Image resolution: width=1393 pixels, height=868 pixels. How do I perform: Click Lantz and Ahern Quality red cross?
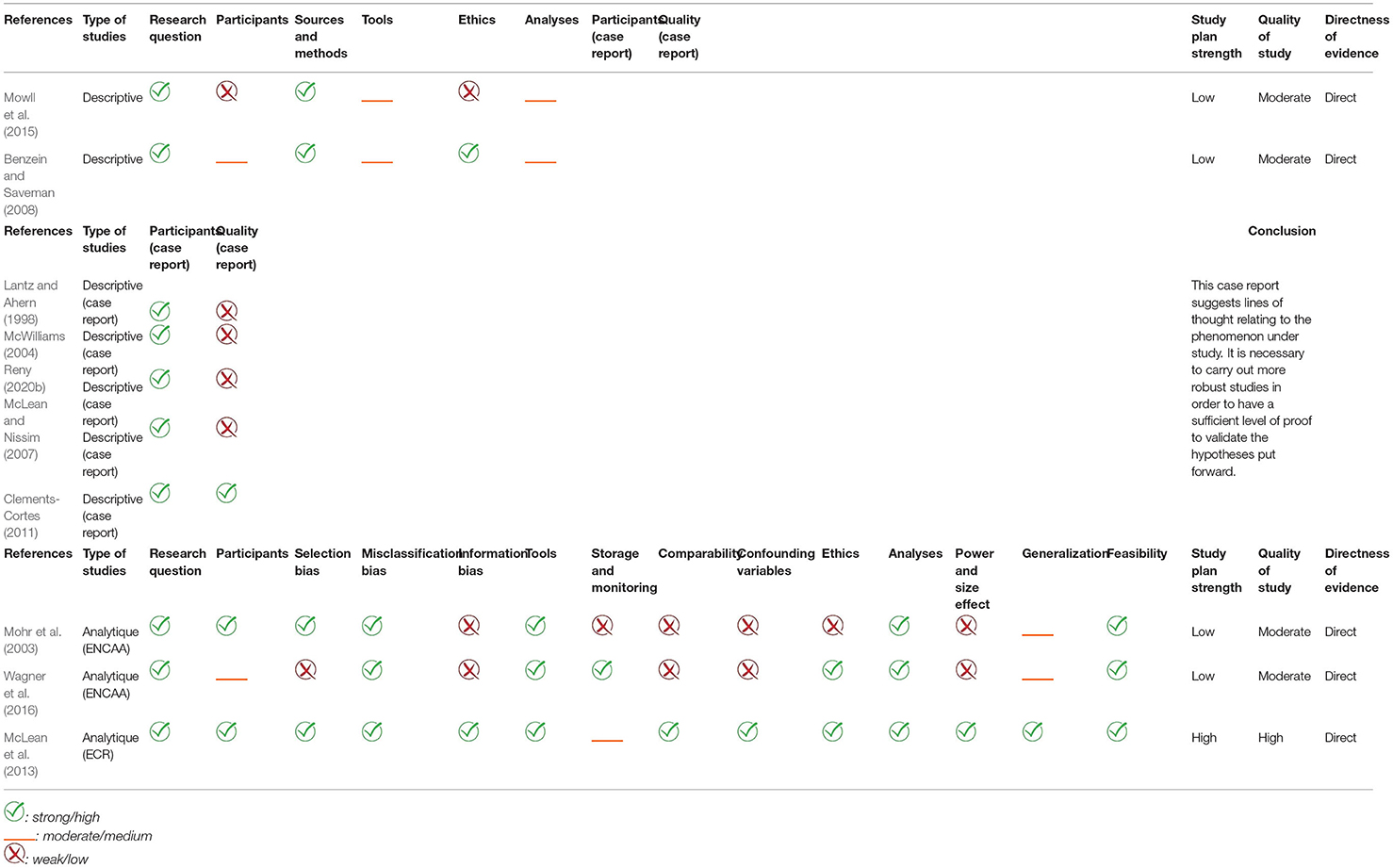[x=226, y=311]
